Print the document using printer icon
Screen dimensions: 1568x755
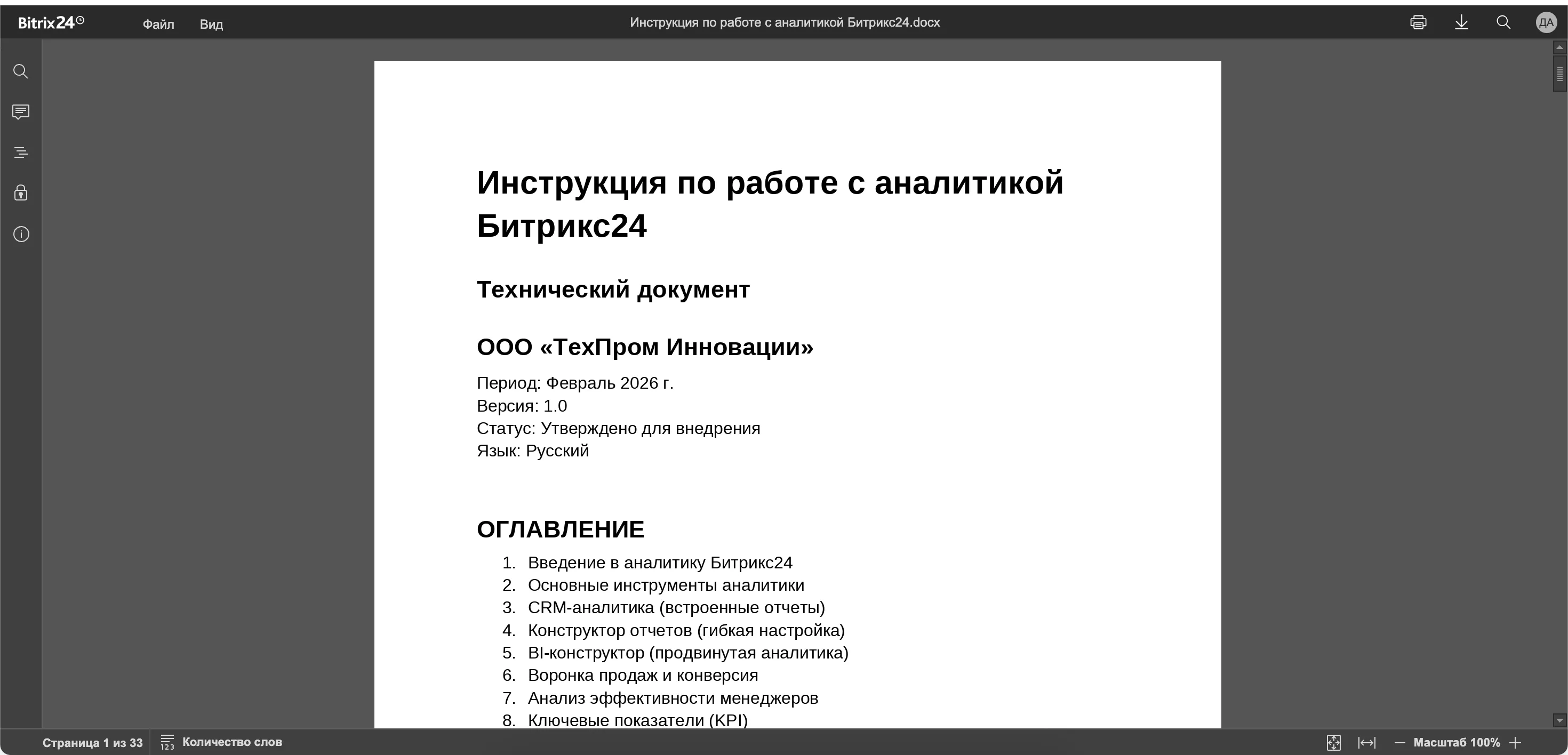(1418, 22)
